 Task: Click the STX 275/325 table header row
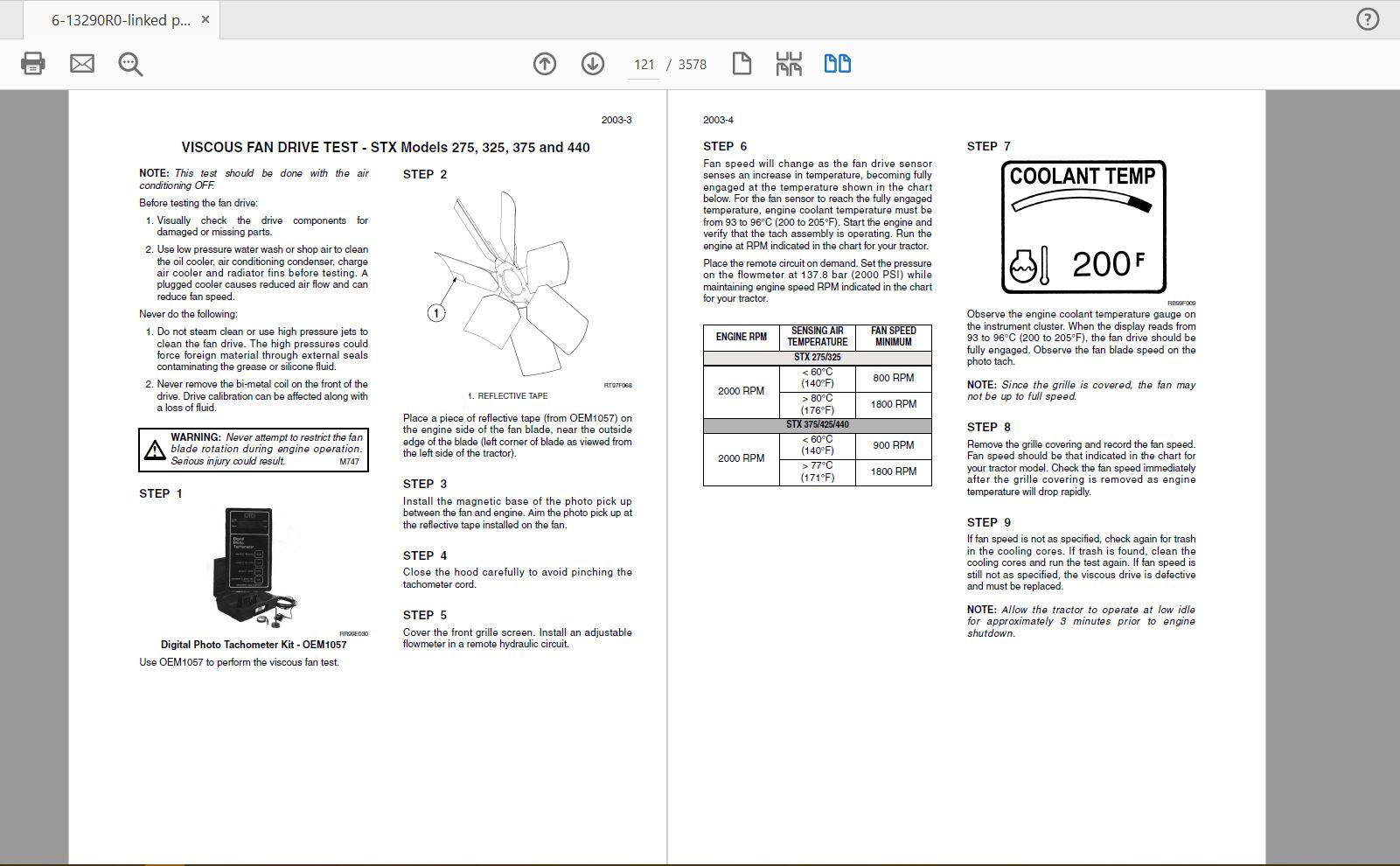817,358
